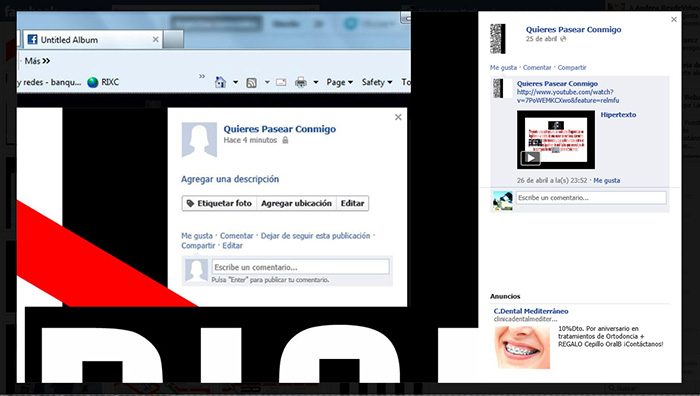
Task: Click the Agregar ubicación button
Action: click(296, 203)
